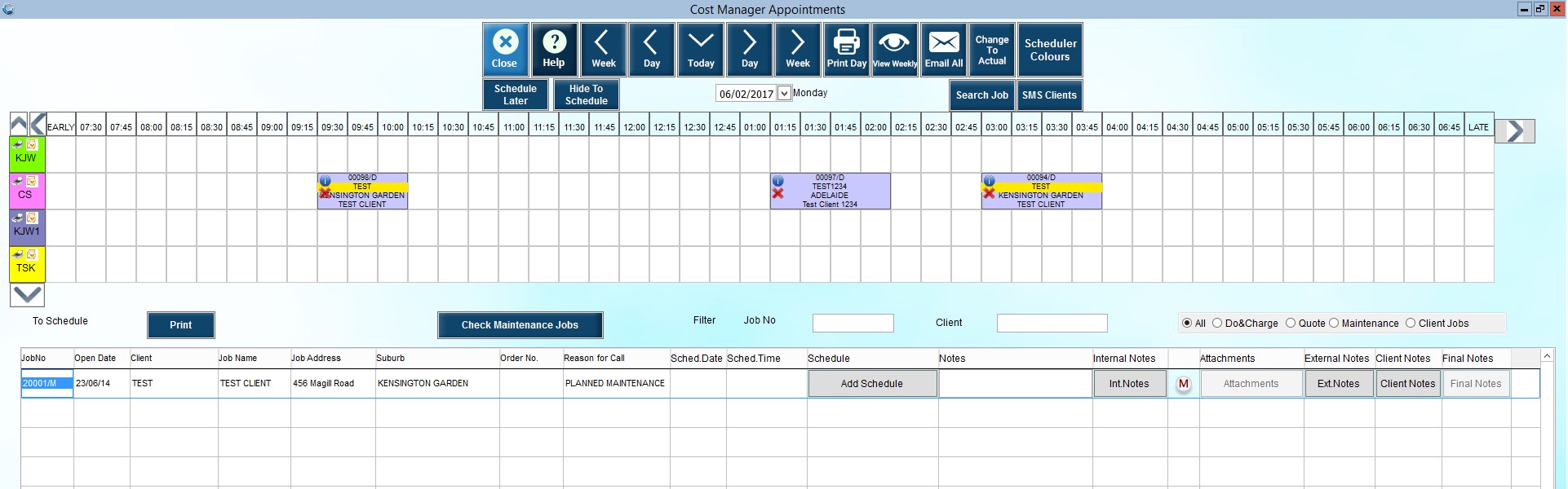Delete appointment 00097/D with red X
Screen dimensions: 1568x489
click(777, 193)
